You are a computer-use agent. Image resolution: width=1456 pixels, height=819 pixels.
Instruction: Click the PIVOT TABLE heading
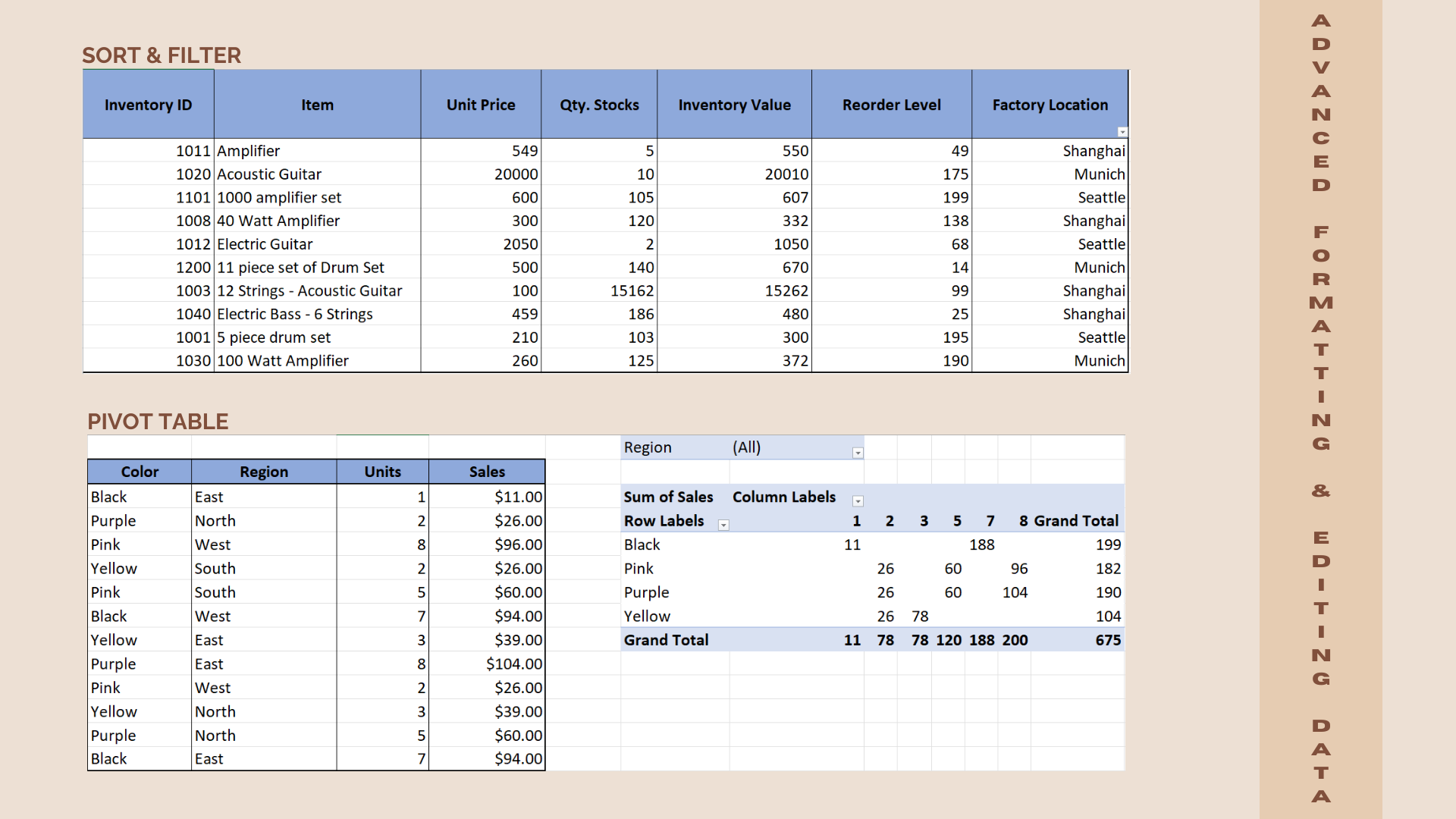[158, 422]
